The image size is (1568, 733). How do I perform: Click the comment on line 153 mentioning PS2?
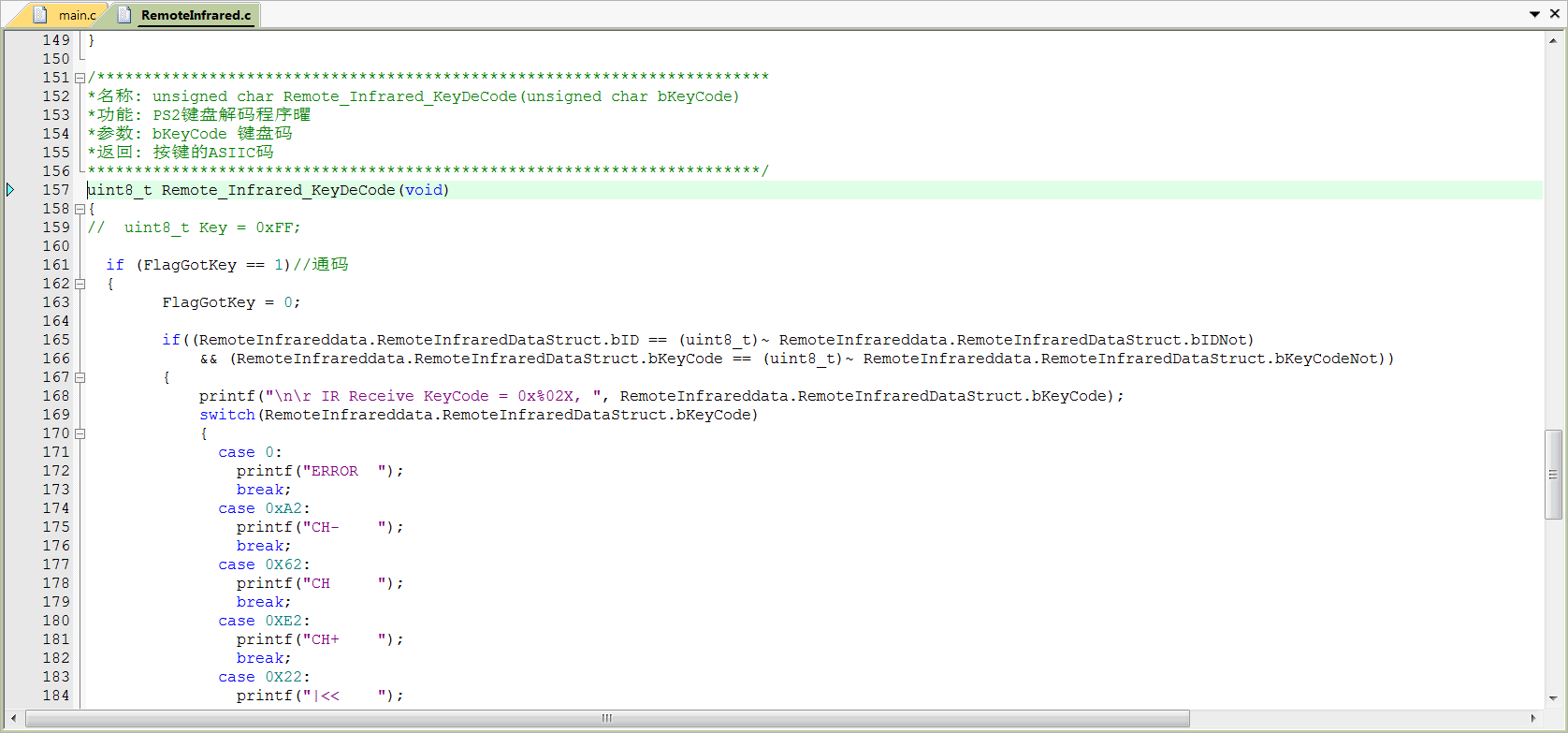point(199,115)
